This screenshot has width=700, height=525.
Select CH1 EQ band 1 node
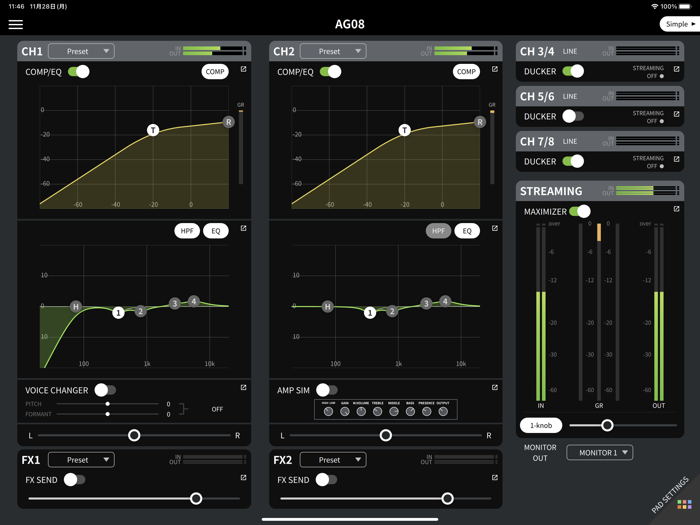(118, 313)
